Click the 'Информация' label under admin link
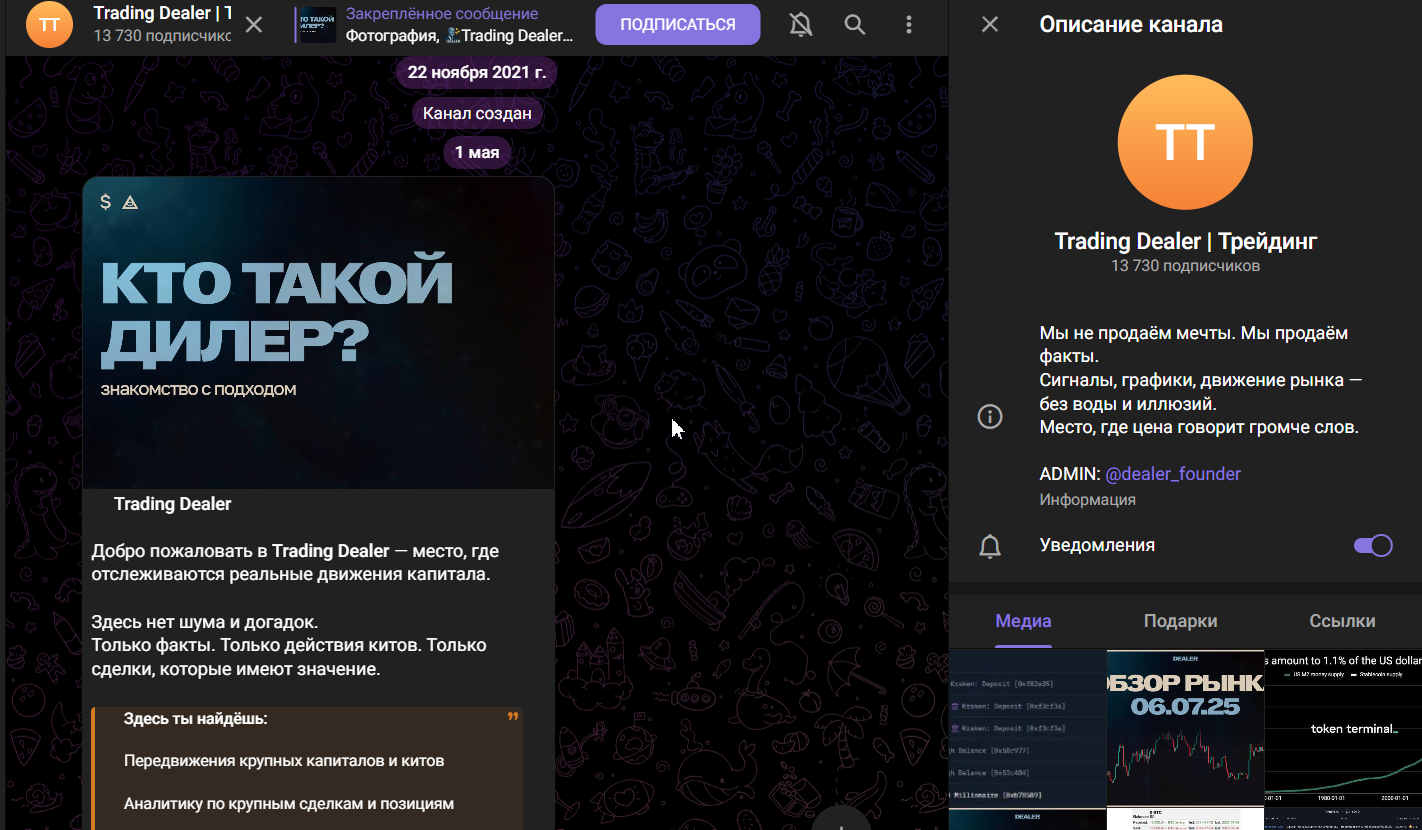 1087,500
